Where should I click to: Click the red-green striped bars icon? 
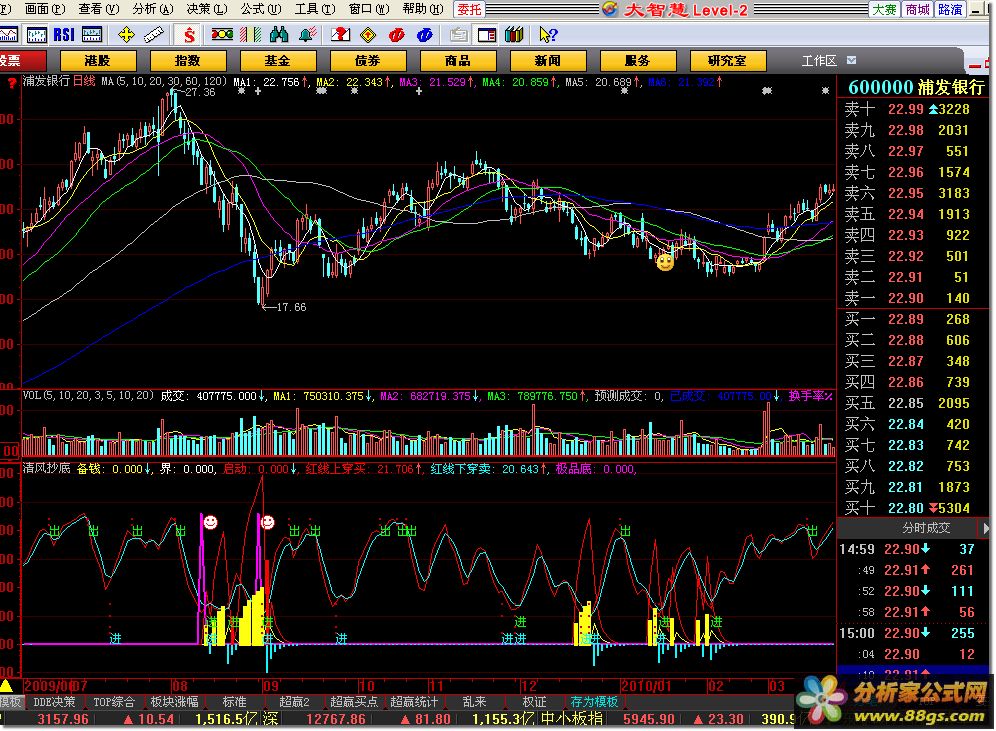[x=250, y=35]
